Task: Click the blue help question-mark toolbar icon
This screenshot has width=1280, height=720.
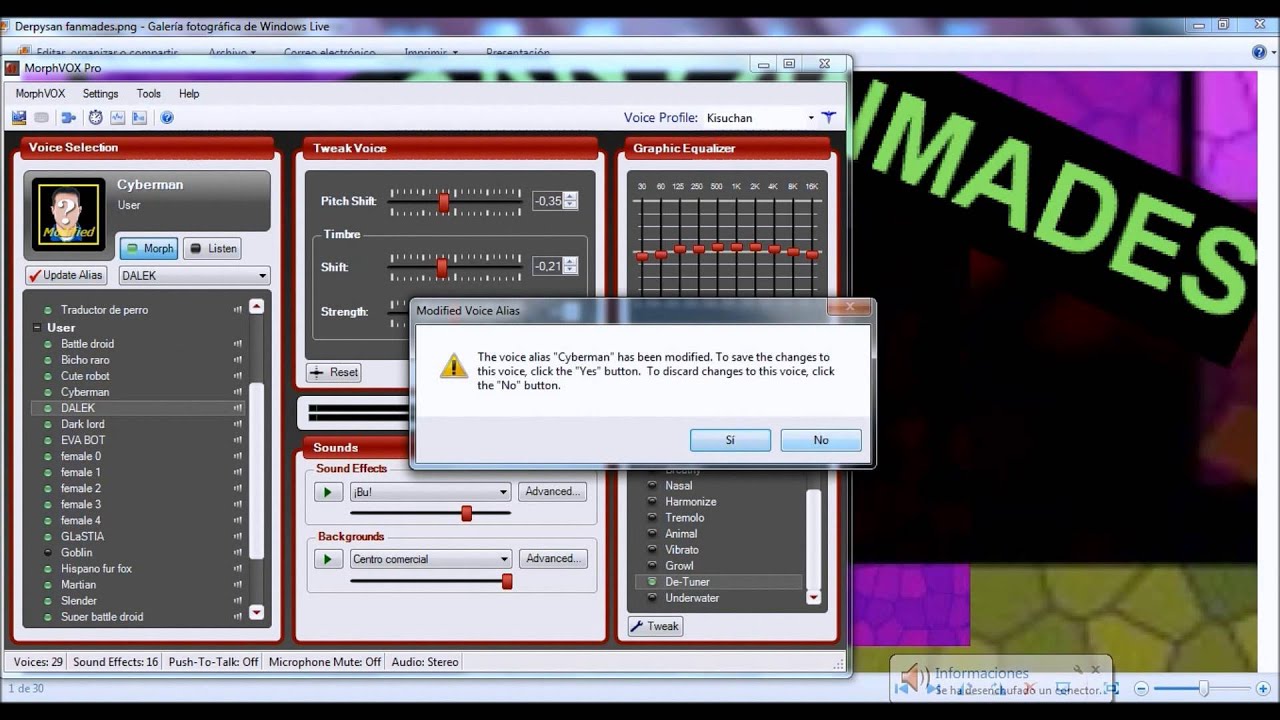Action: click(167, 118)
